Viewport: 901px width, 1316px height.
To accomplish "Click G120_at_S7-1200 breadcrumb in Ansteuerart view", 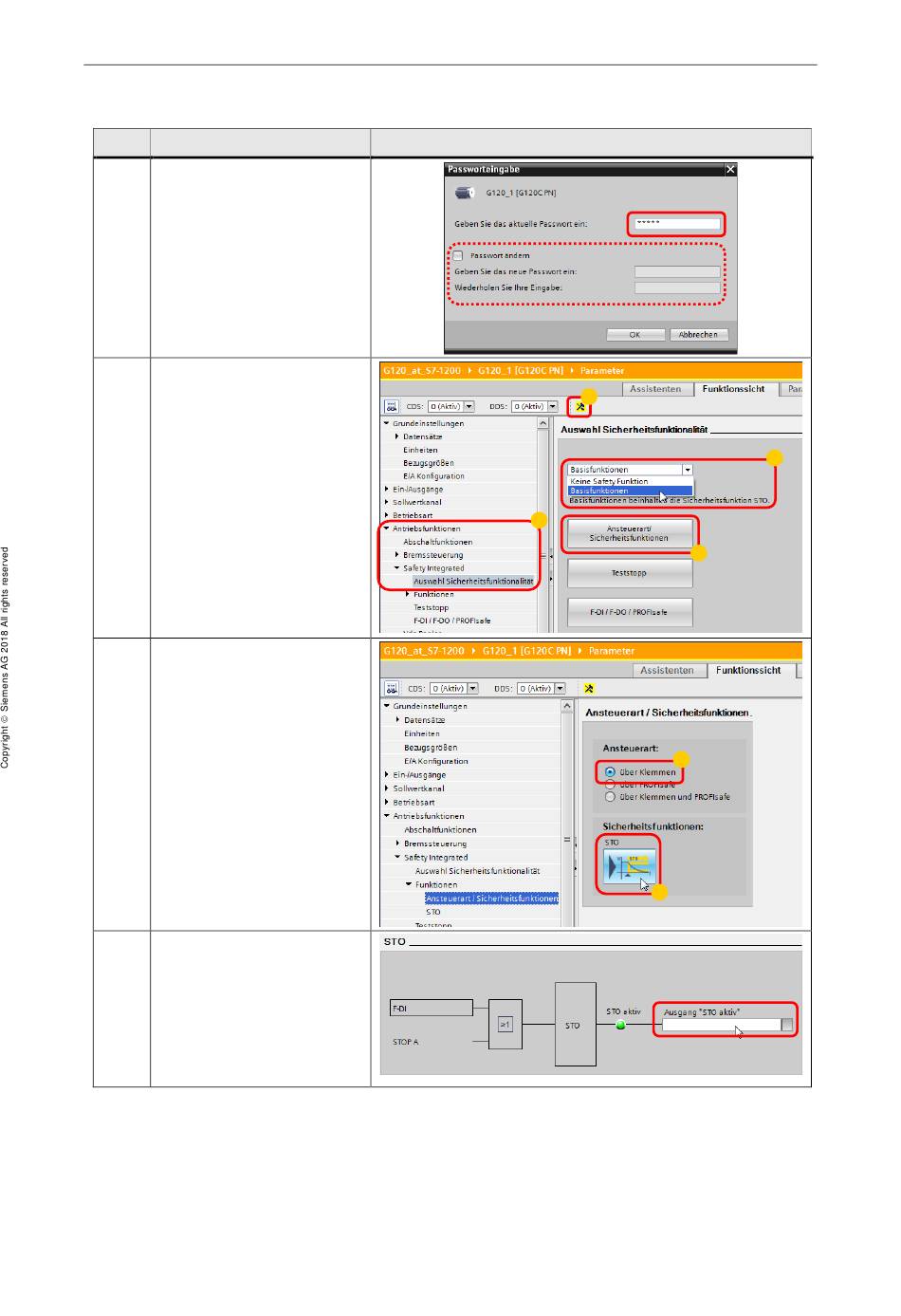I will click(x=424, y=651).
